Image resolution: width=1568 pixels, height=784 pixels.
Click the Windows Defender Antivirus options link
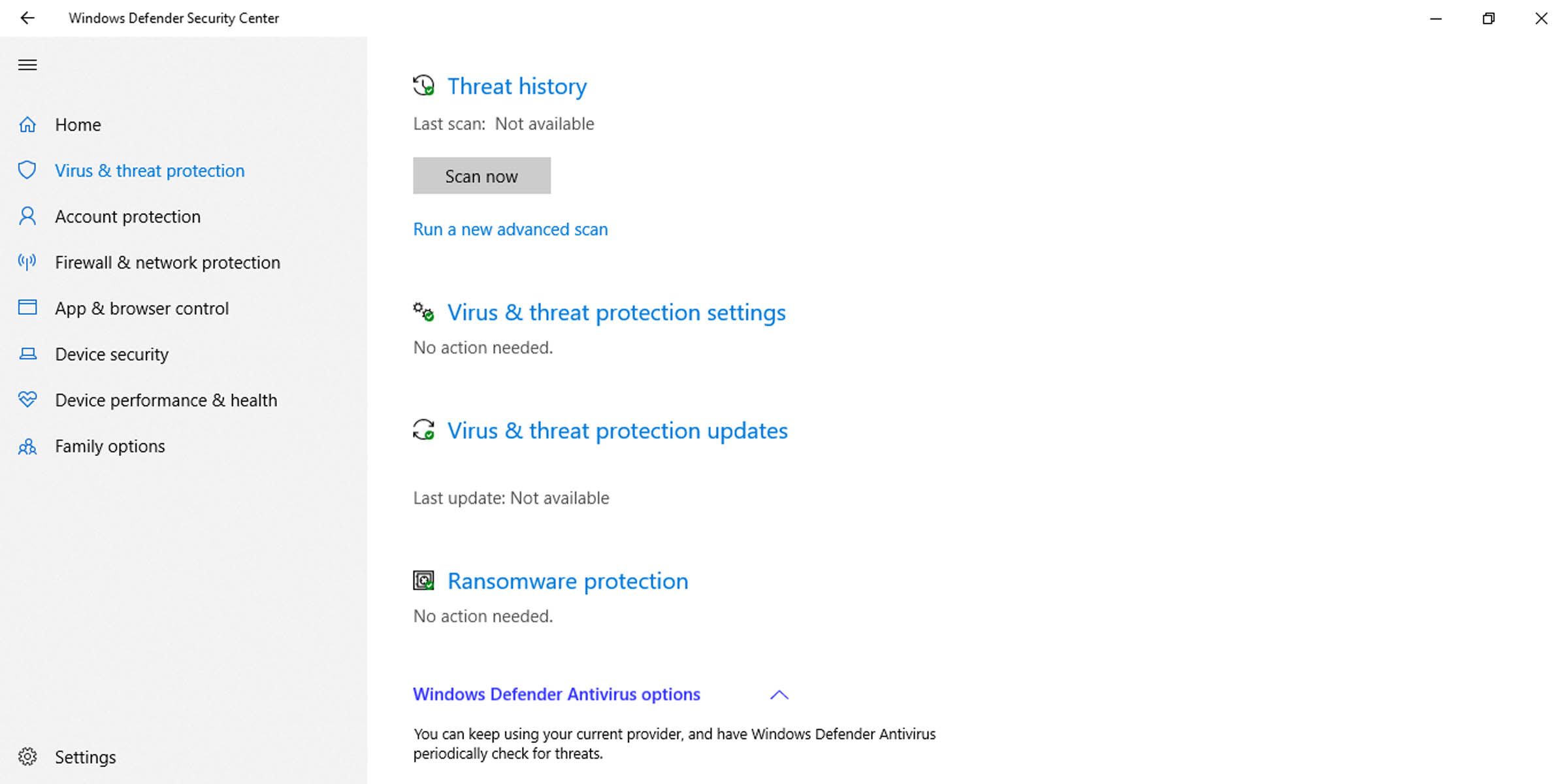point(557,694)
